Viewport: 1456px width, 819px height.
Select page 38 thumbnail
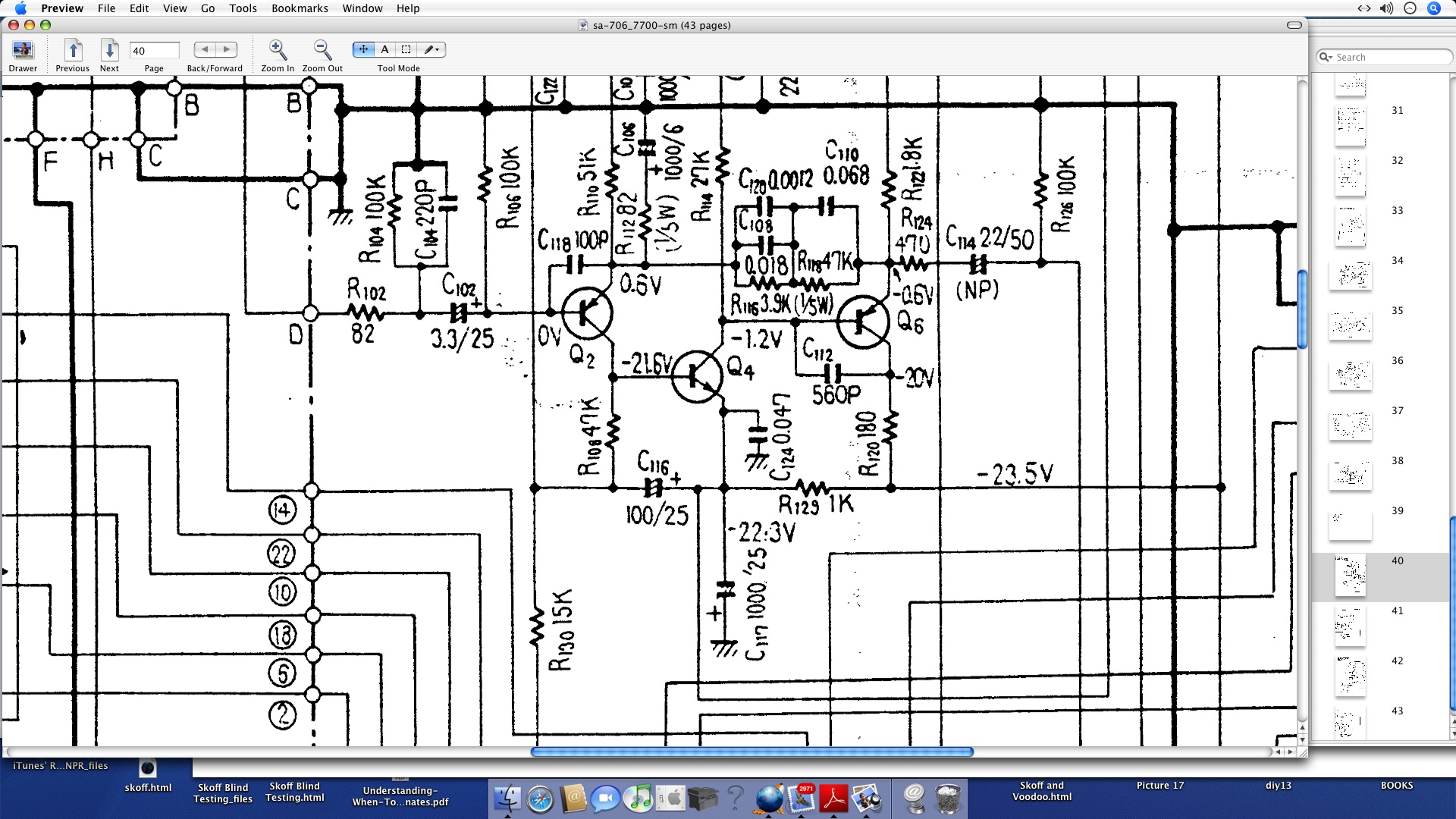pyautogui.click(x=1350, y=475)
